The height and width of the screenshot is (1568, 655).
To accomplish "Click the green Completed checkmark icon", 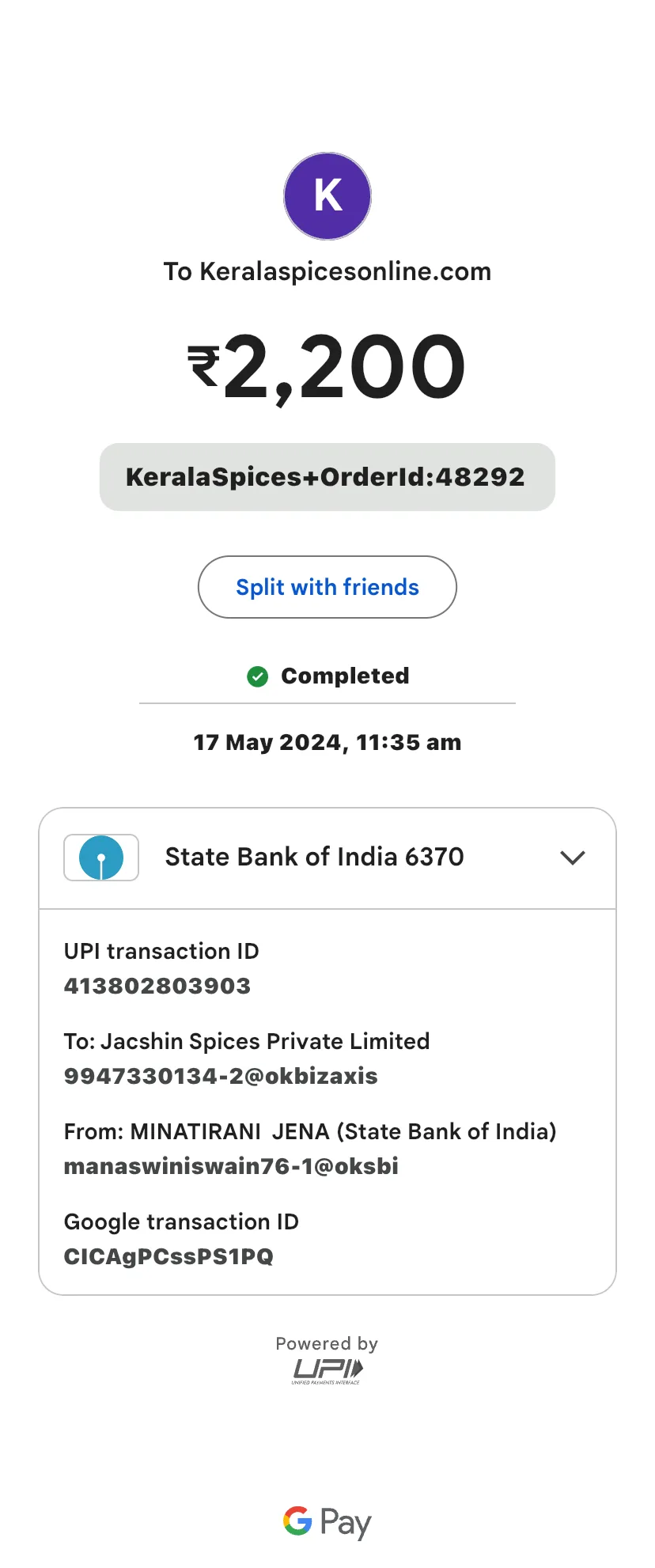I will pos(258,676).
